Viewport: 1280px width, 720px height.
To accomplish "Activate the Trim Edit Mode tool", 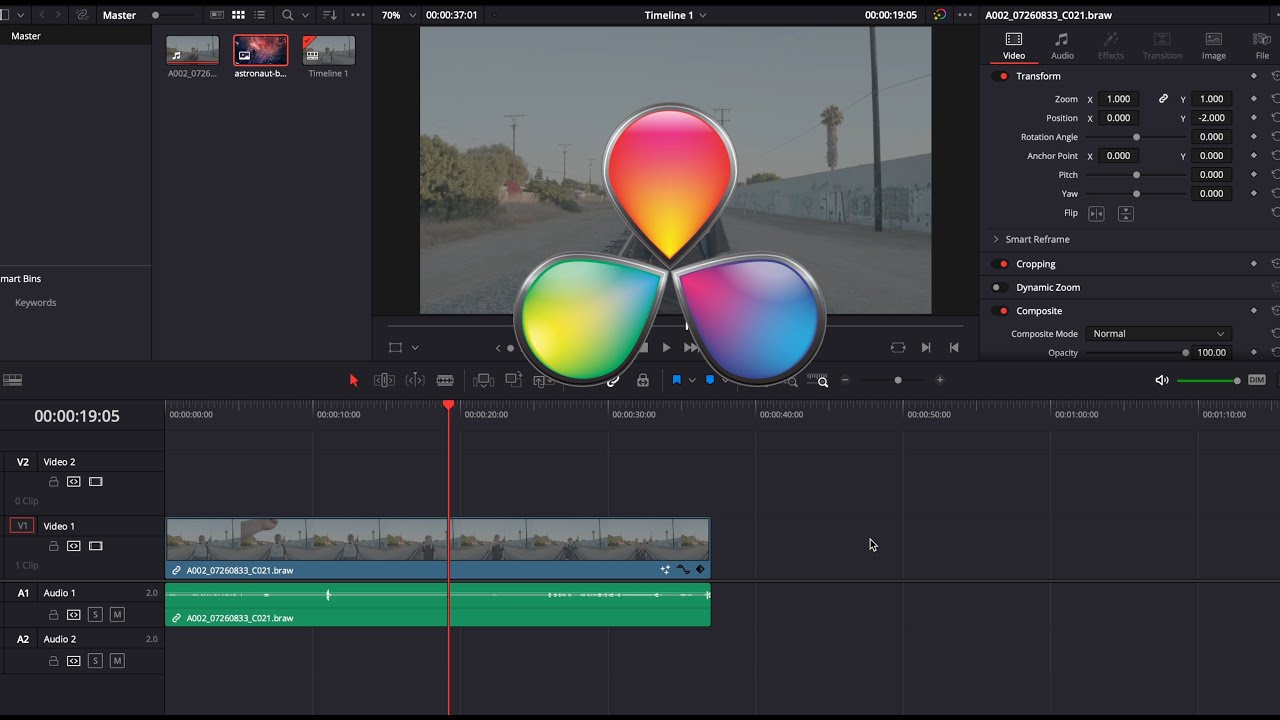I will tap(384, 380).
